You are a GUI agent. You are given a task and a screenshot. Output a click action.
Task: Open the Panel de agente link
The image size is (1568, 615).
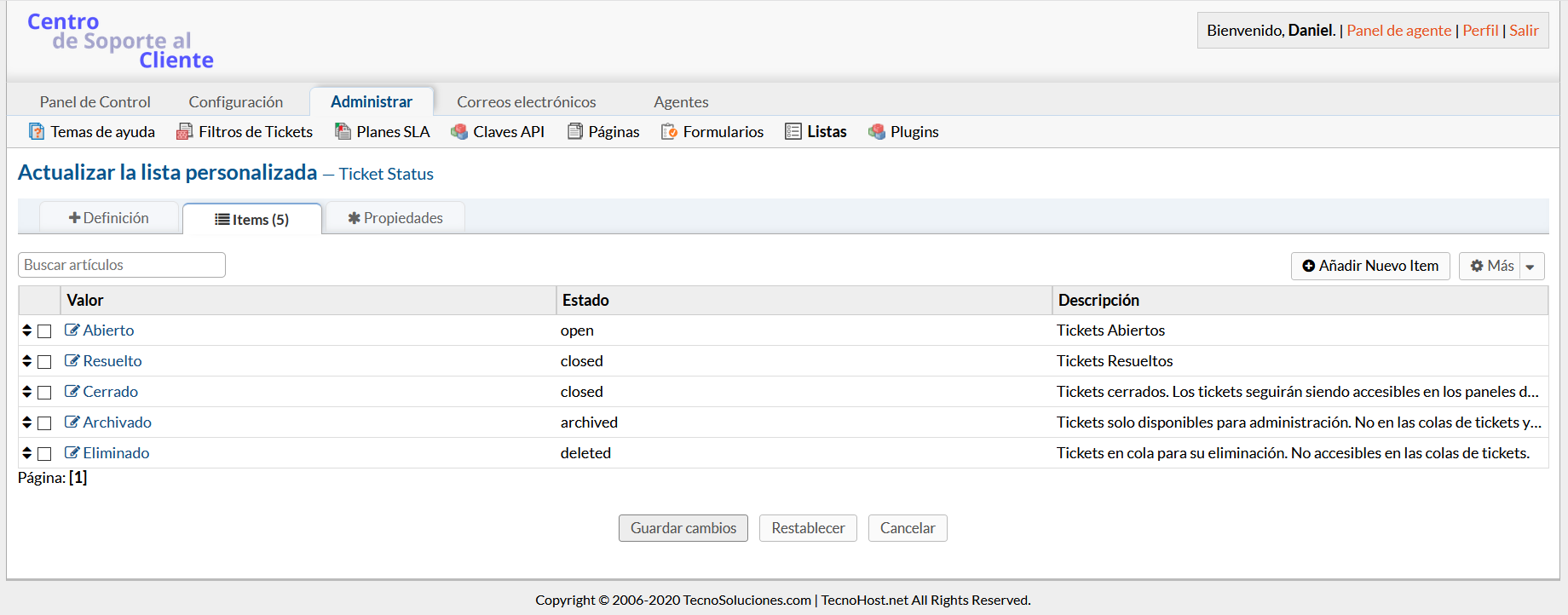point(1398,31)
